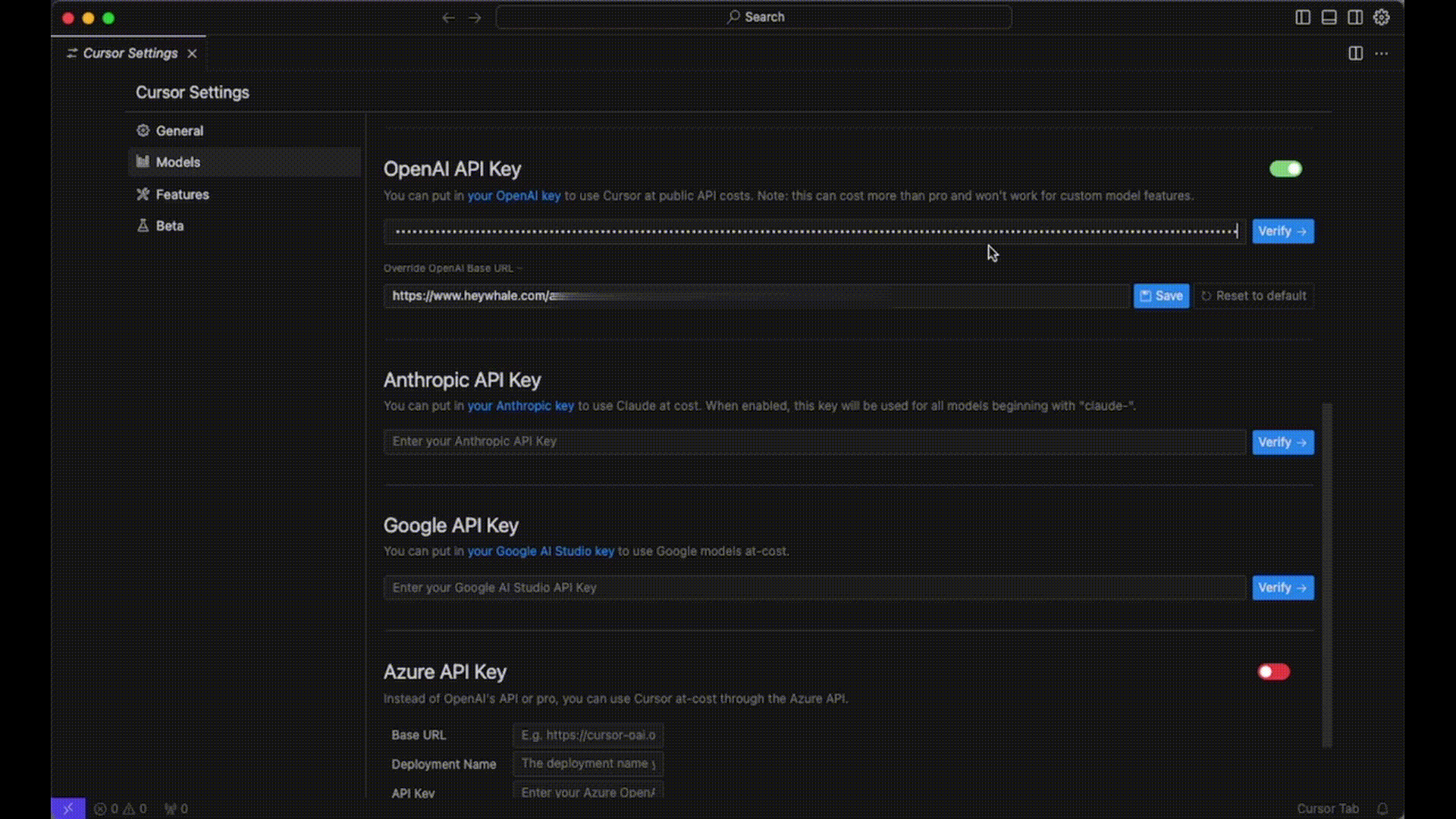Toggle primary sidebar layout icon

coord(1303,17)
